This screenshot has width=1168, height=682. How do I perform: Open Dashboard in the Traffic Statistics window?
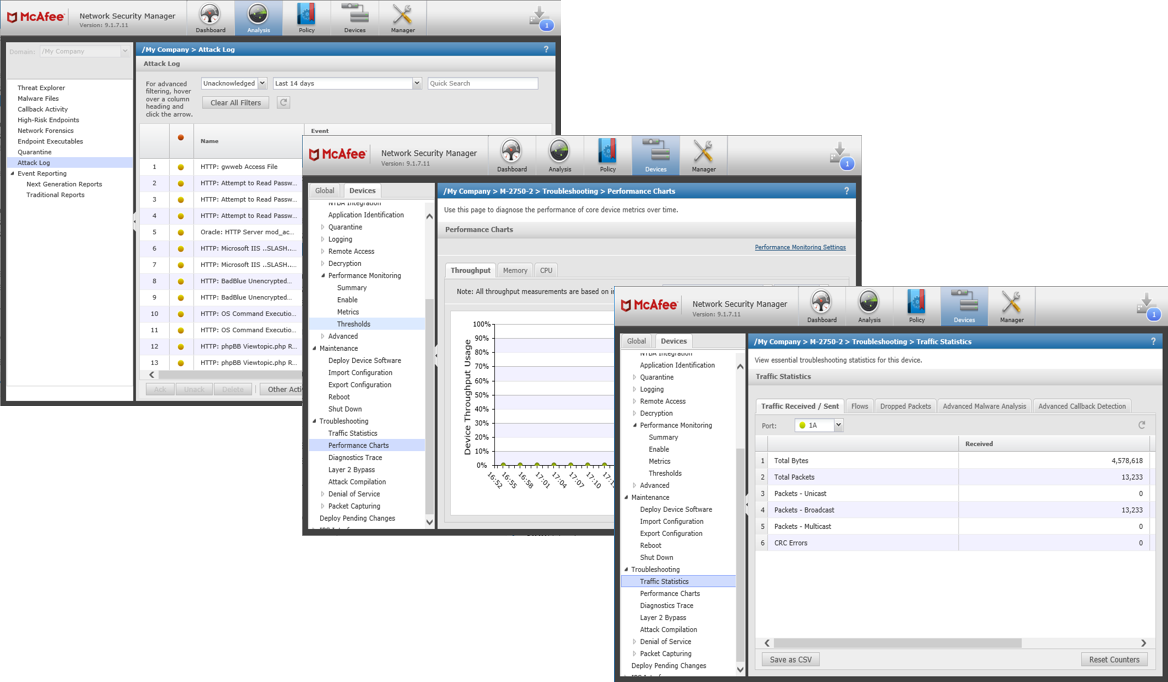pos(822,306)
